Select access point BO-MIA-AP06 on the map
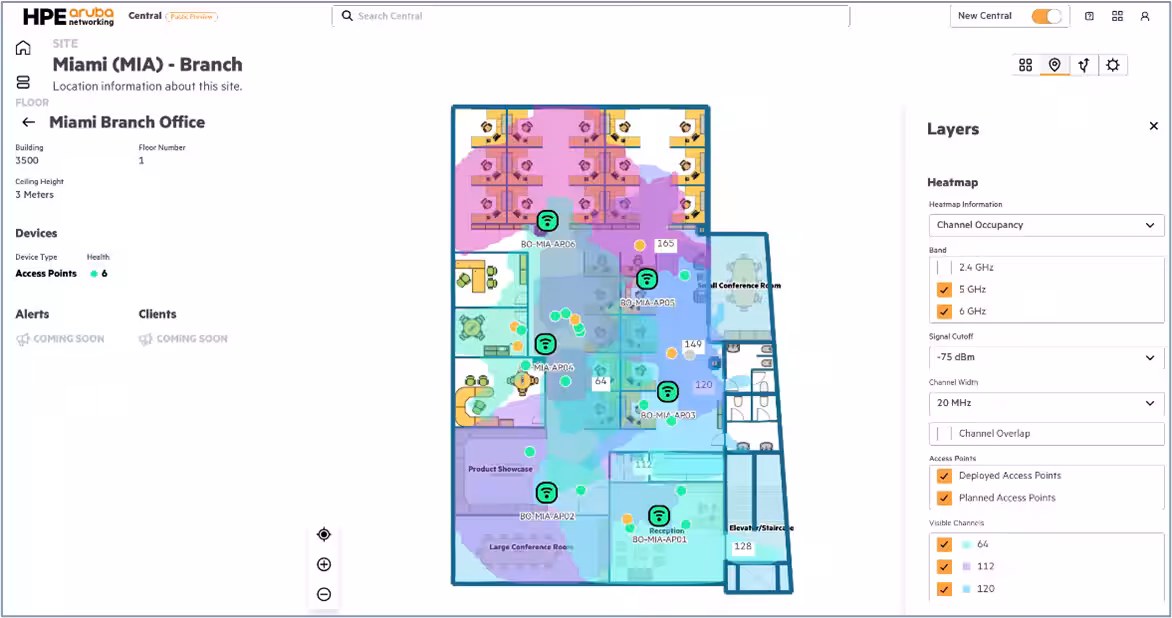Screen dimensions: 1172x618 click(548, 220)
